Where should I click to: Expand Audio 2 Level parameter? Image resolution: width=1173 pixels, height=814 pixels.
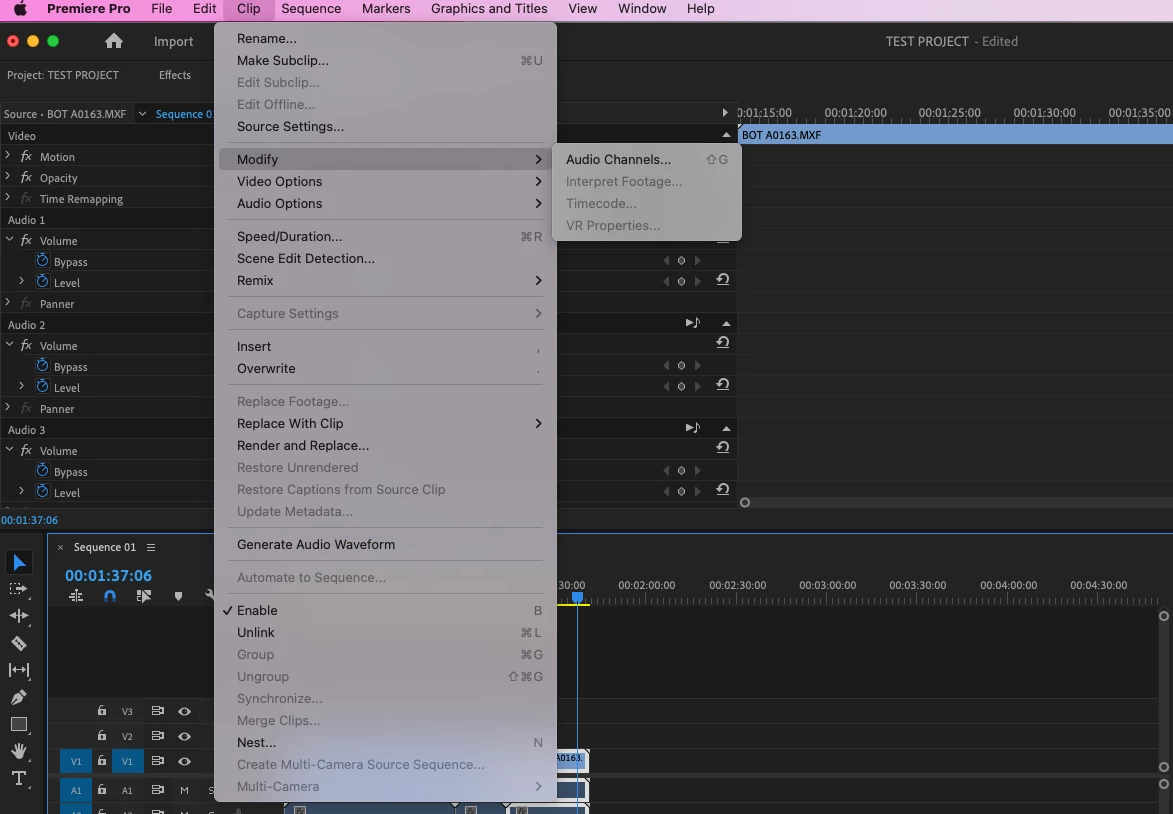(x=21, y=386)
